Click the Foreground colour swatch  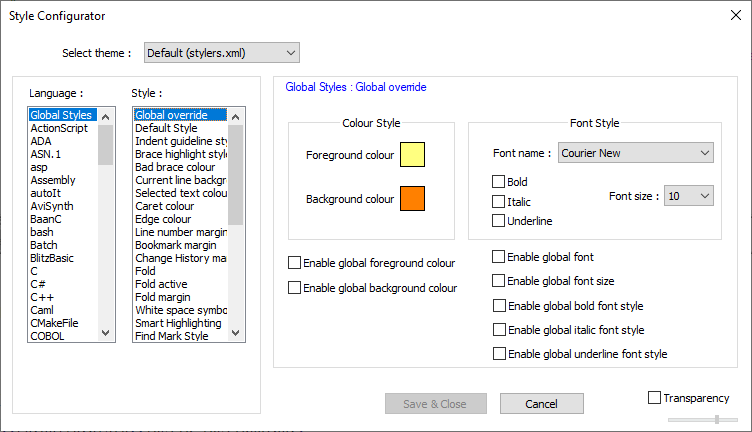tap(412, 154)
